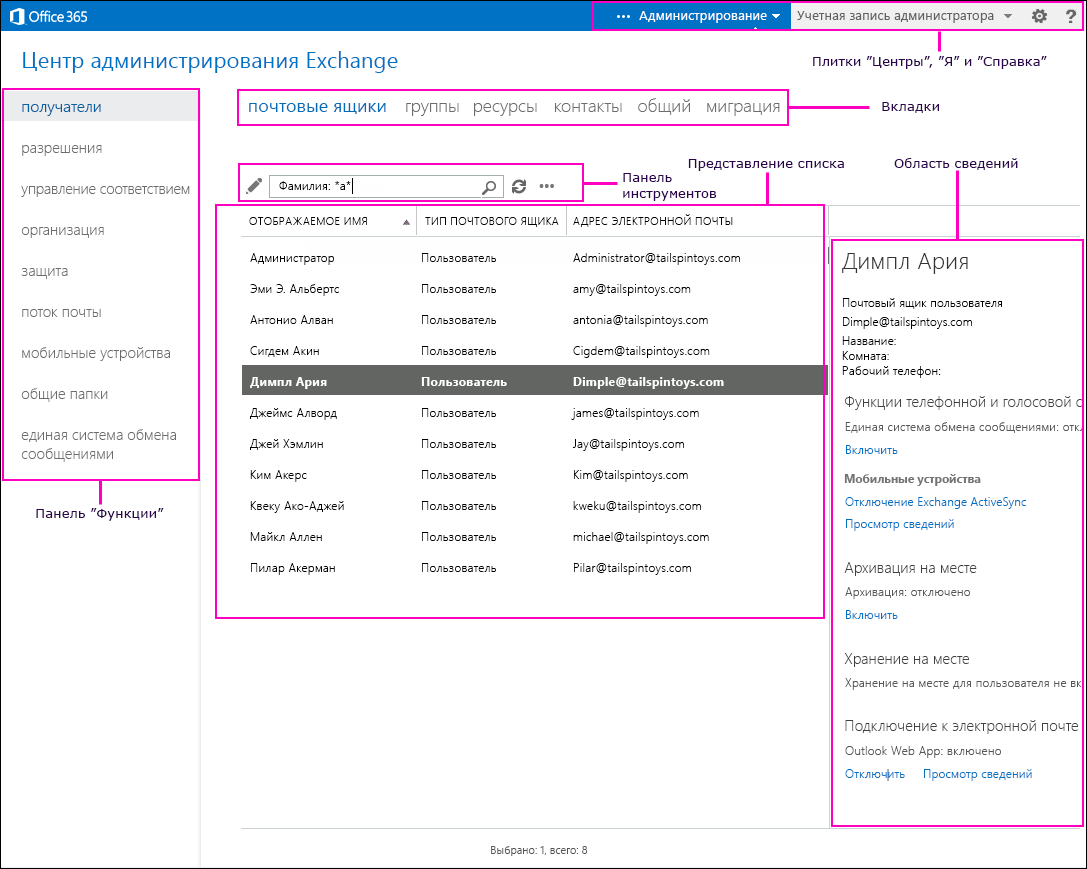
Task: Click Включить under Единая система обмена сообщениями
Action: (x=871, y=450)
